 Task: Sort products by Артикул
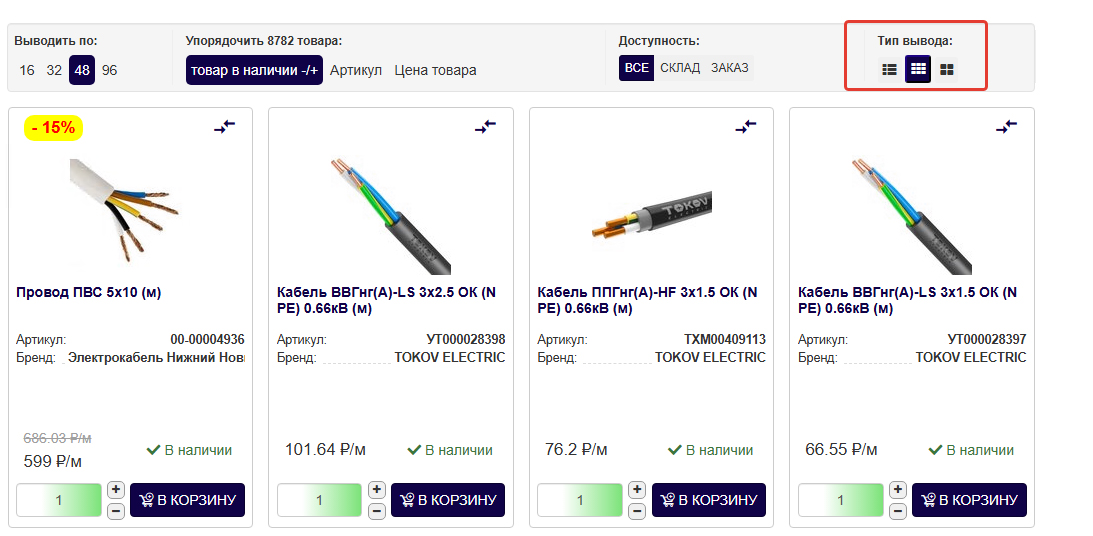356,70
